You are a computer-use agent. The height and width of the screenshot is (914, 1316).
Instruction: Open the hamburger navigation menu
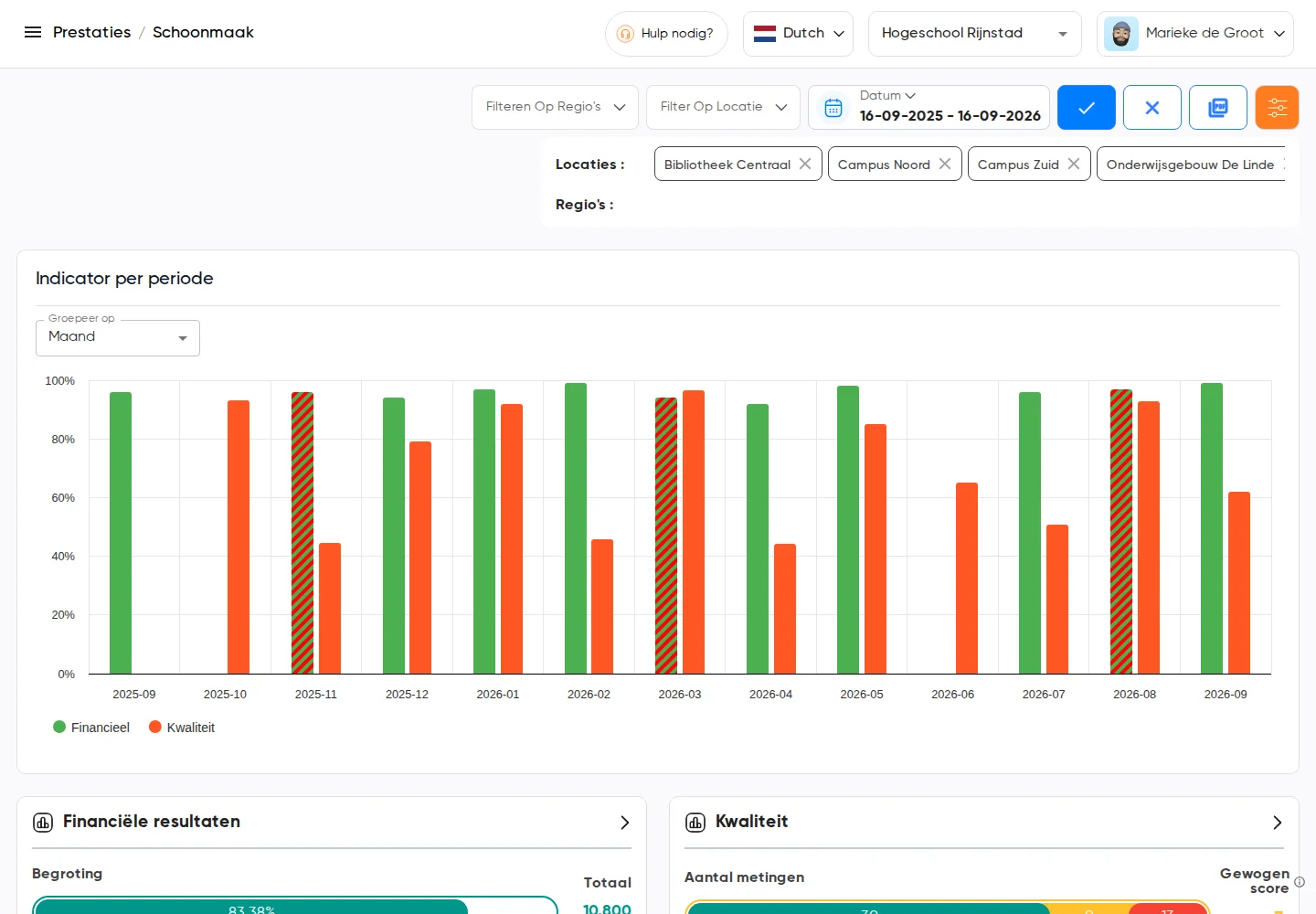coord(33,33)
